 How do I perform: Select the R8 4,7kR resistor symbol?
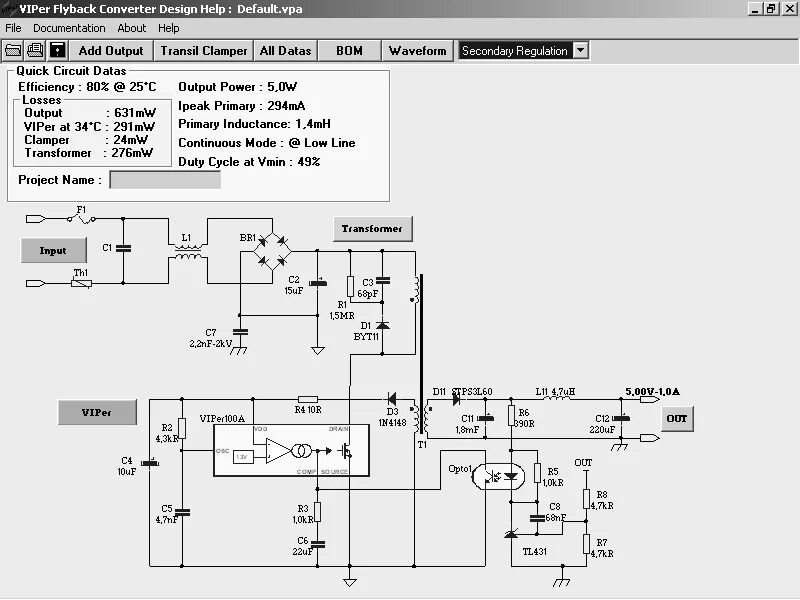586,499
